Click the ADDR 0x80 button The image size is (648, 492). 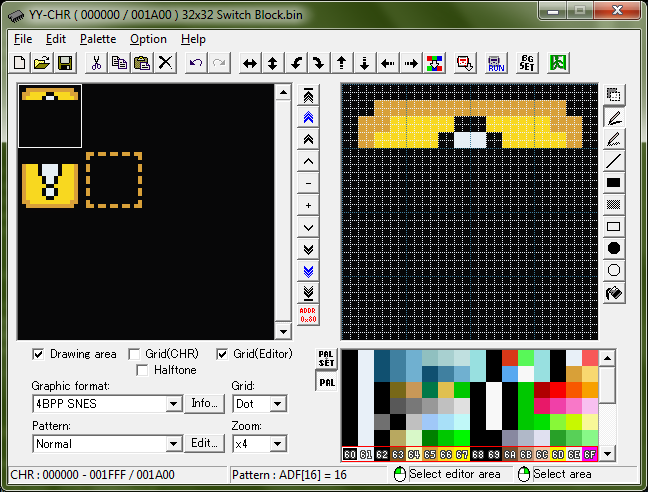tap(308, 315)
